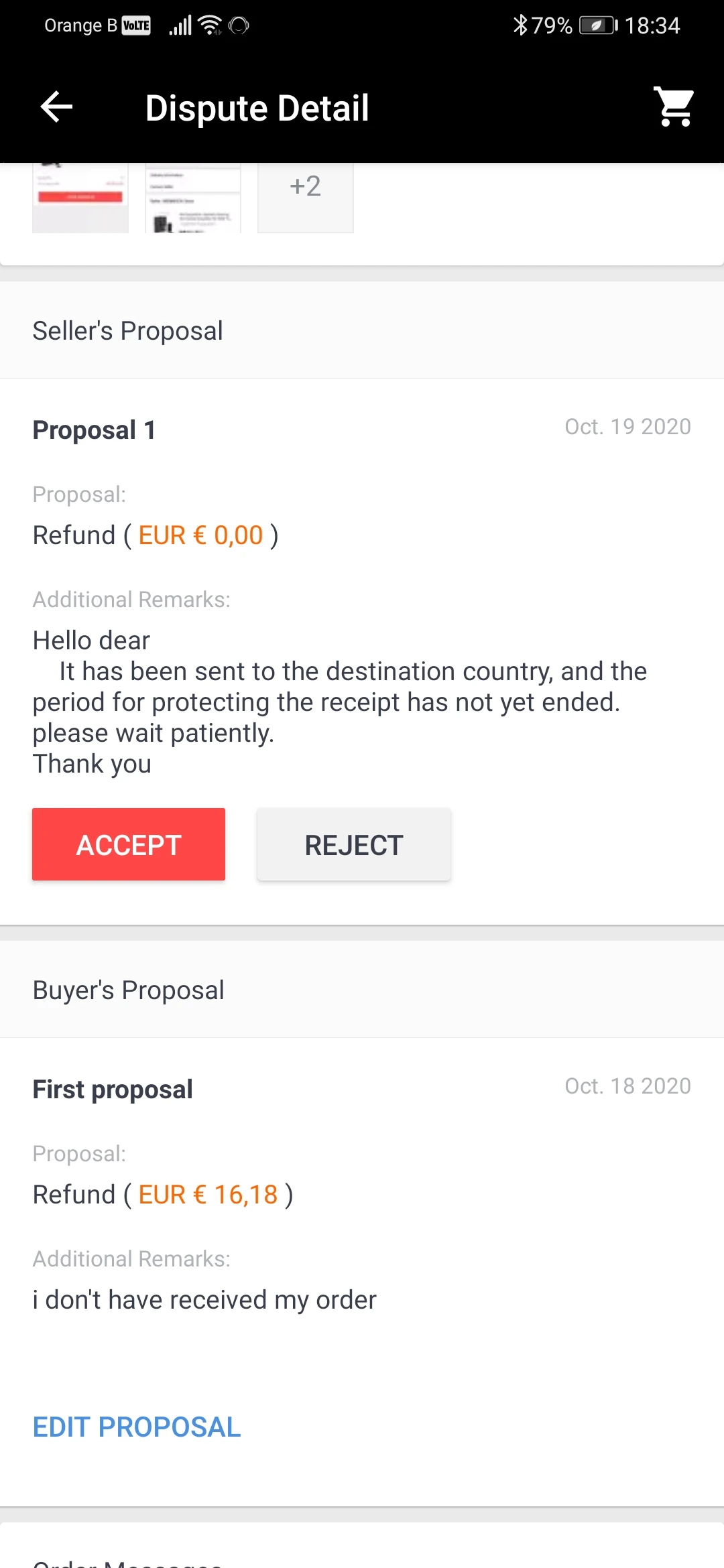724x1568 pixels.
Task: Tap the EDIT PROPOSAL link
Action: click(x=137, y=1427)
